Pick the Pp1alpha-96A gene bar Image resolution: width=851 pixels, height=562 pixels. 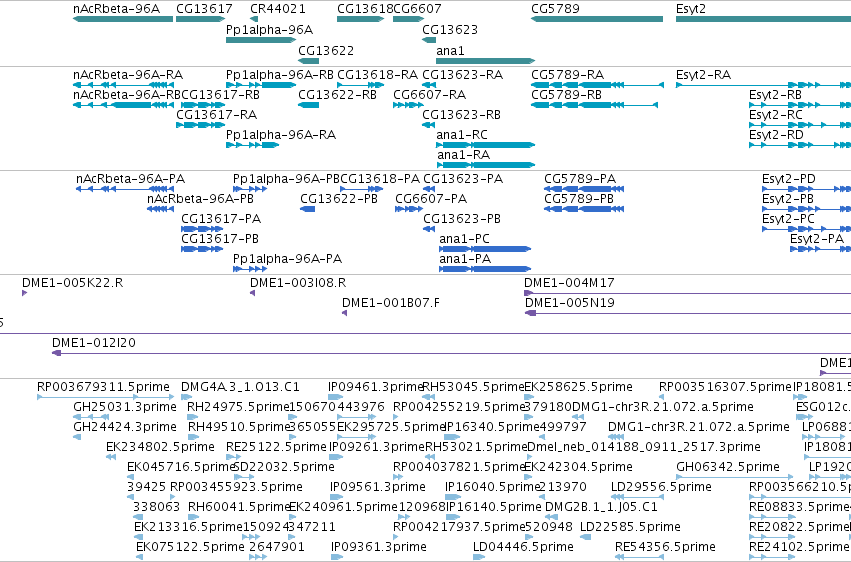[x=261, y=40]
